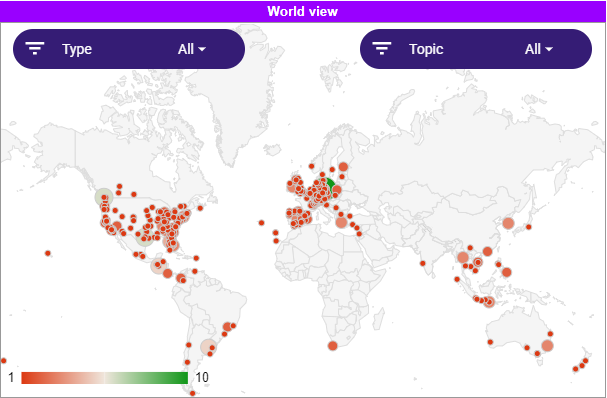The image size is (607, 398).
Task: Click the bubble in the Philippines
Action: coord(506,272)
